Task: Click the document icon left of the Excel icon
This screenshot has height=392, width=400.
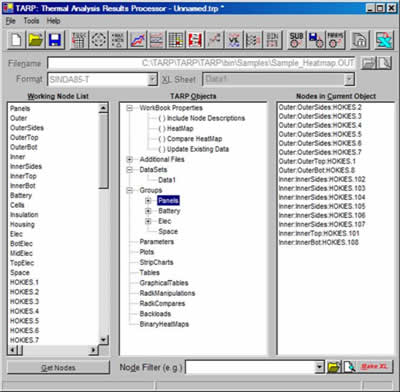Action: [x=360, y=40]
